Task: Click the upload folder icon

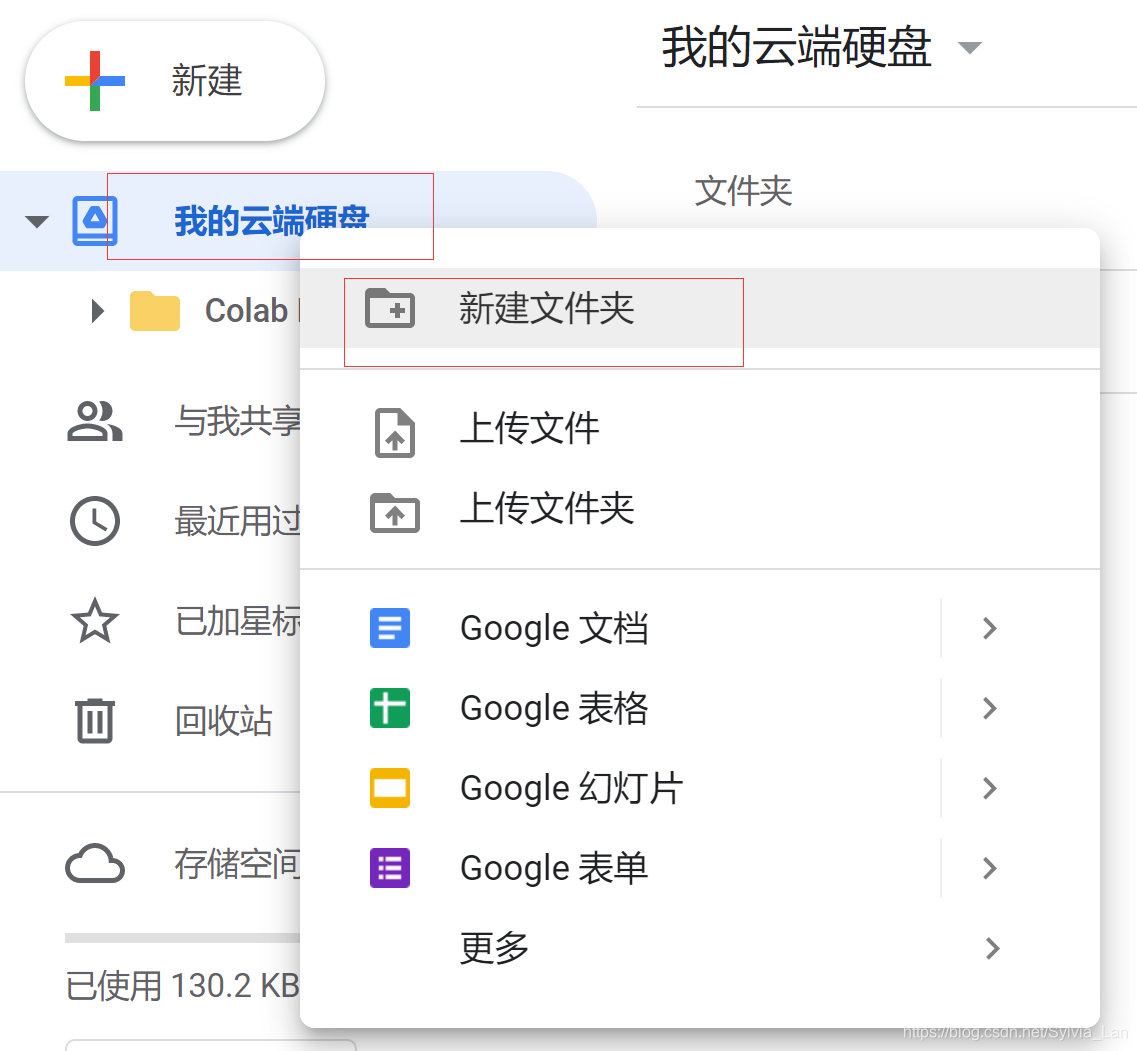Action: 394,512
